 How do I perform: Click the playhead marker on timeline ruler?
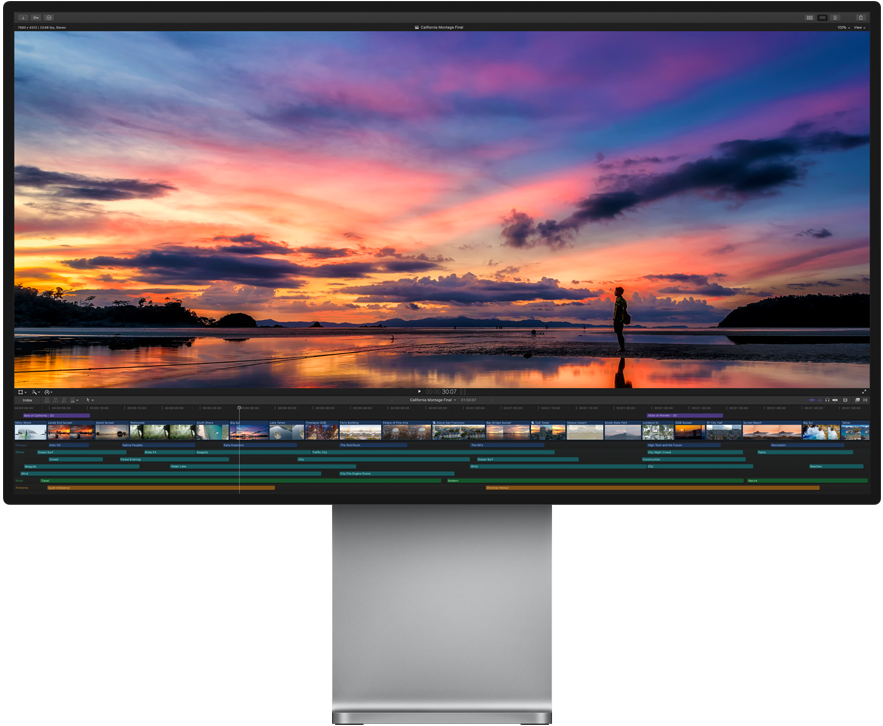pos(239,408)
